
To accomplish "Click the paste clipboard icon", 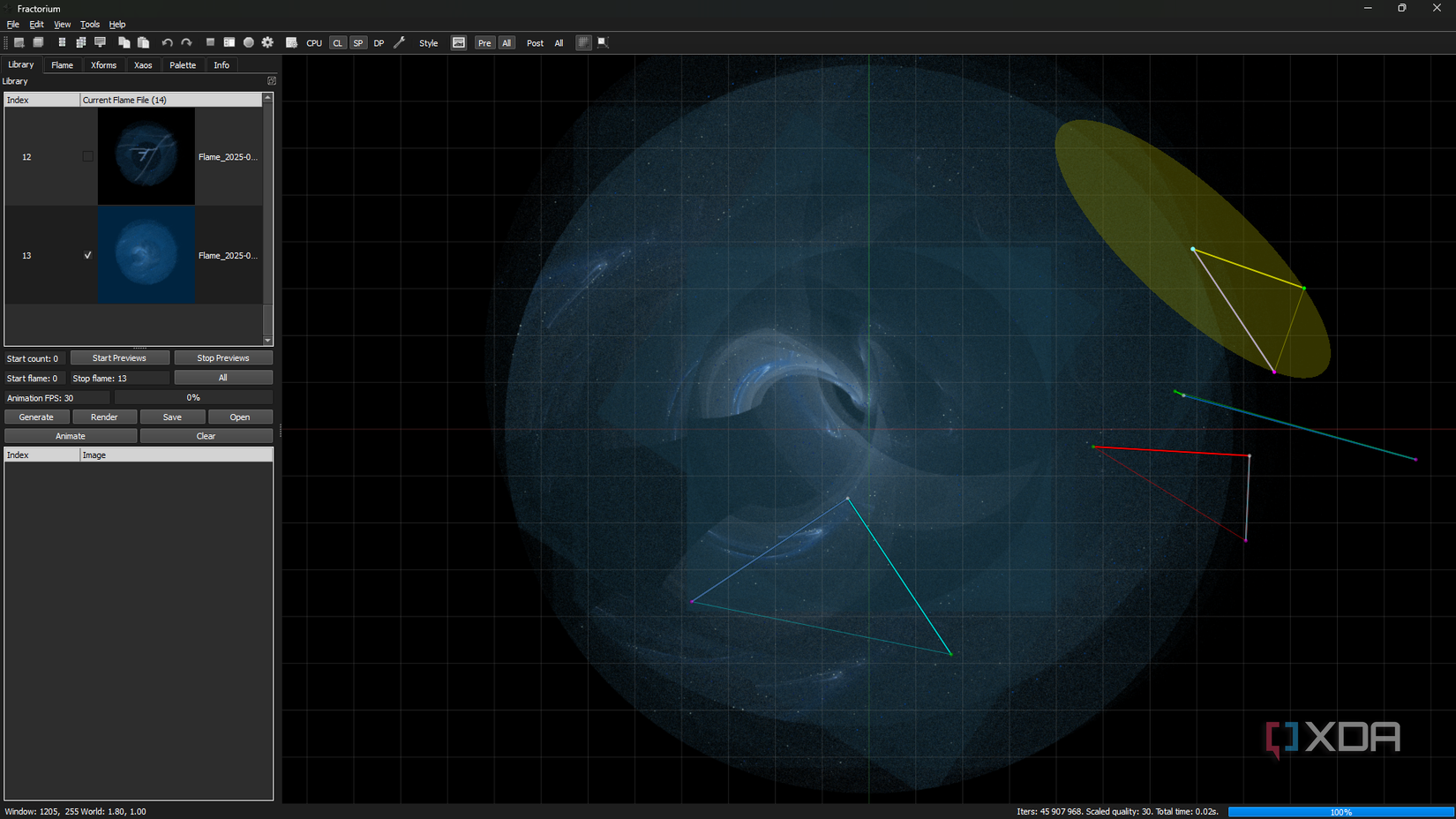I will (x=143, y=42).
